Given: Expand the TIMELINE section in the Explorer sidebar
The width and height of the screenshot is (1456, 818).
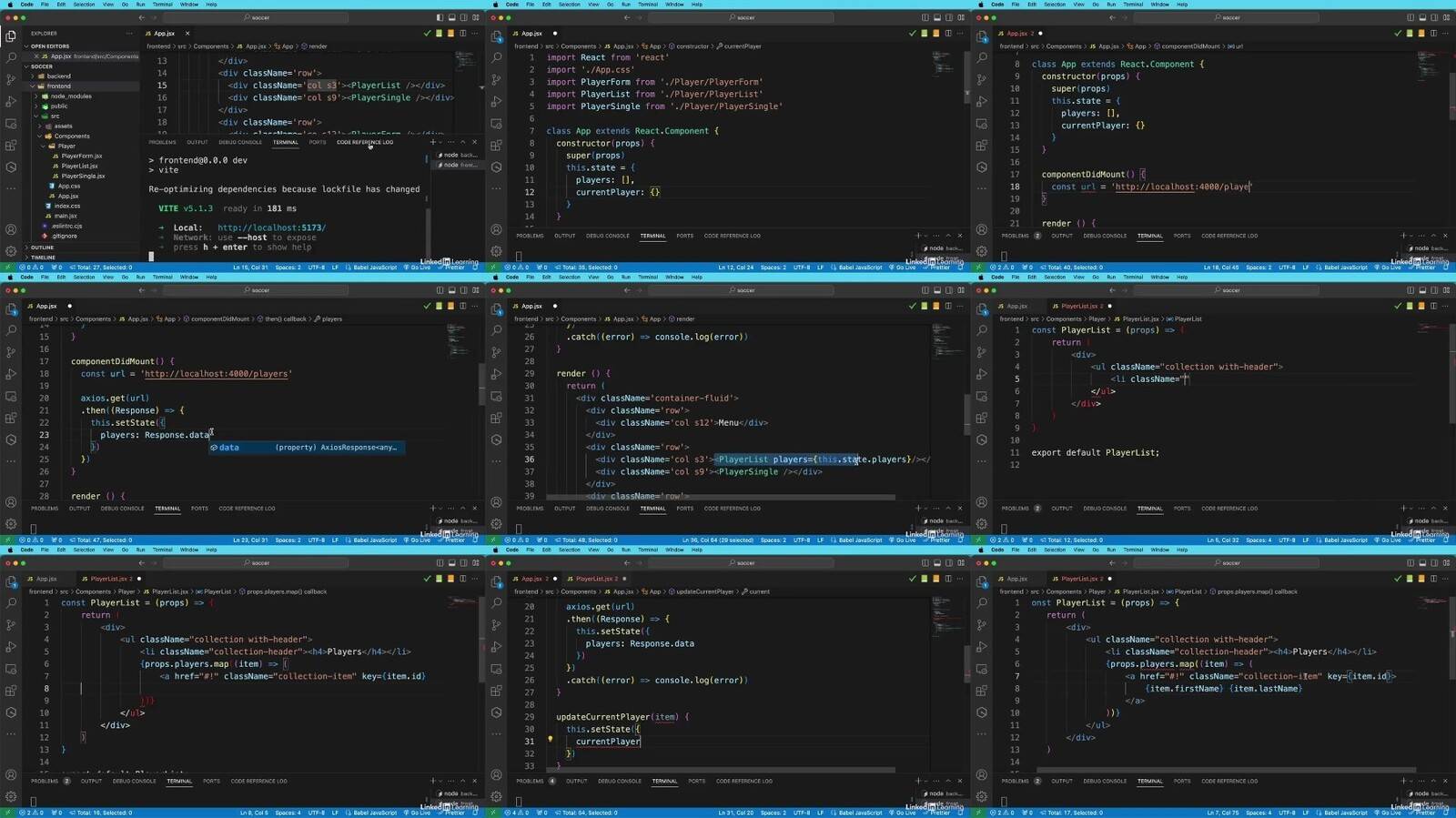Looking at the screenshot, I should pos(43,258).
